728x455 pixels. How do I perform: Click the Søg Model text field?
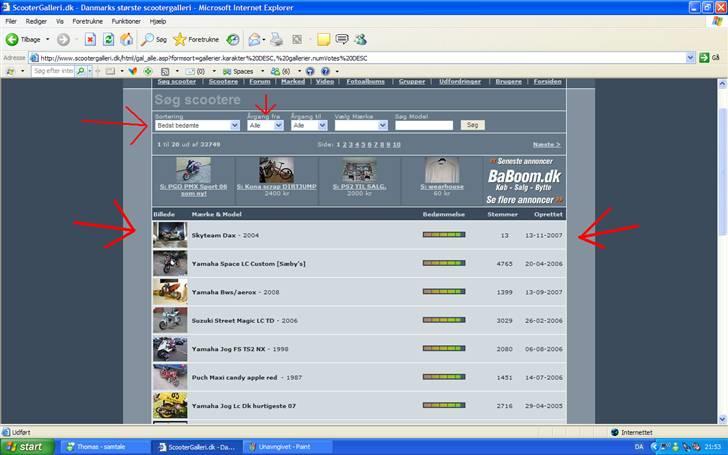tap(424, 125)
